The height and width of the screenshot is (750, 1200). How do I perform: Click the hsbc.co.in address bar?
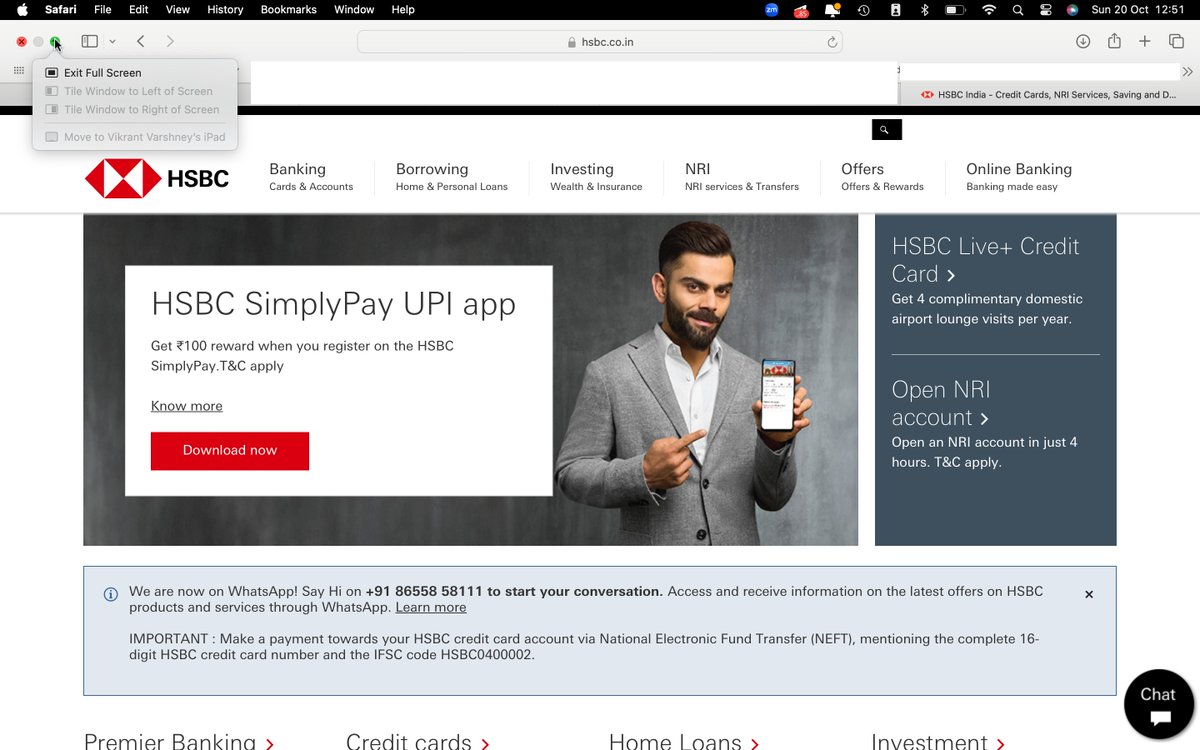point(599,42)
